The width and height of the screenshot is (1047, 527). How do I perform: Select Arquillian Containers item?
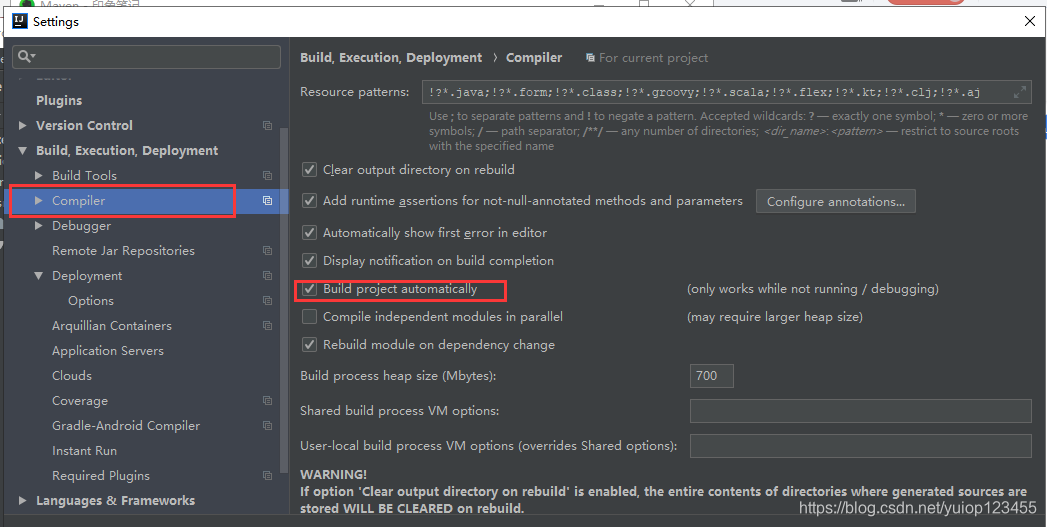[112, 326]
